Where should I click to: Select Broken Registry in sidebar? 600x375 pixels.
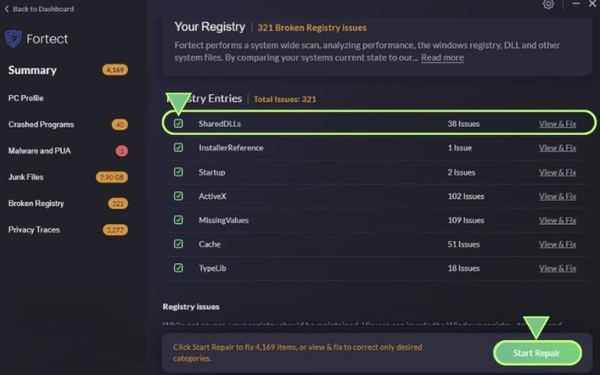36,203
